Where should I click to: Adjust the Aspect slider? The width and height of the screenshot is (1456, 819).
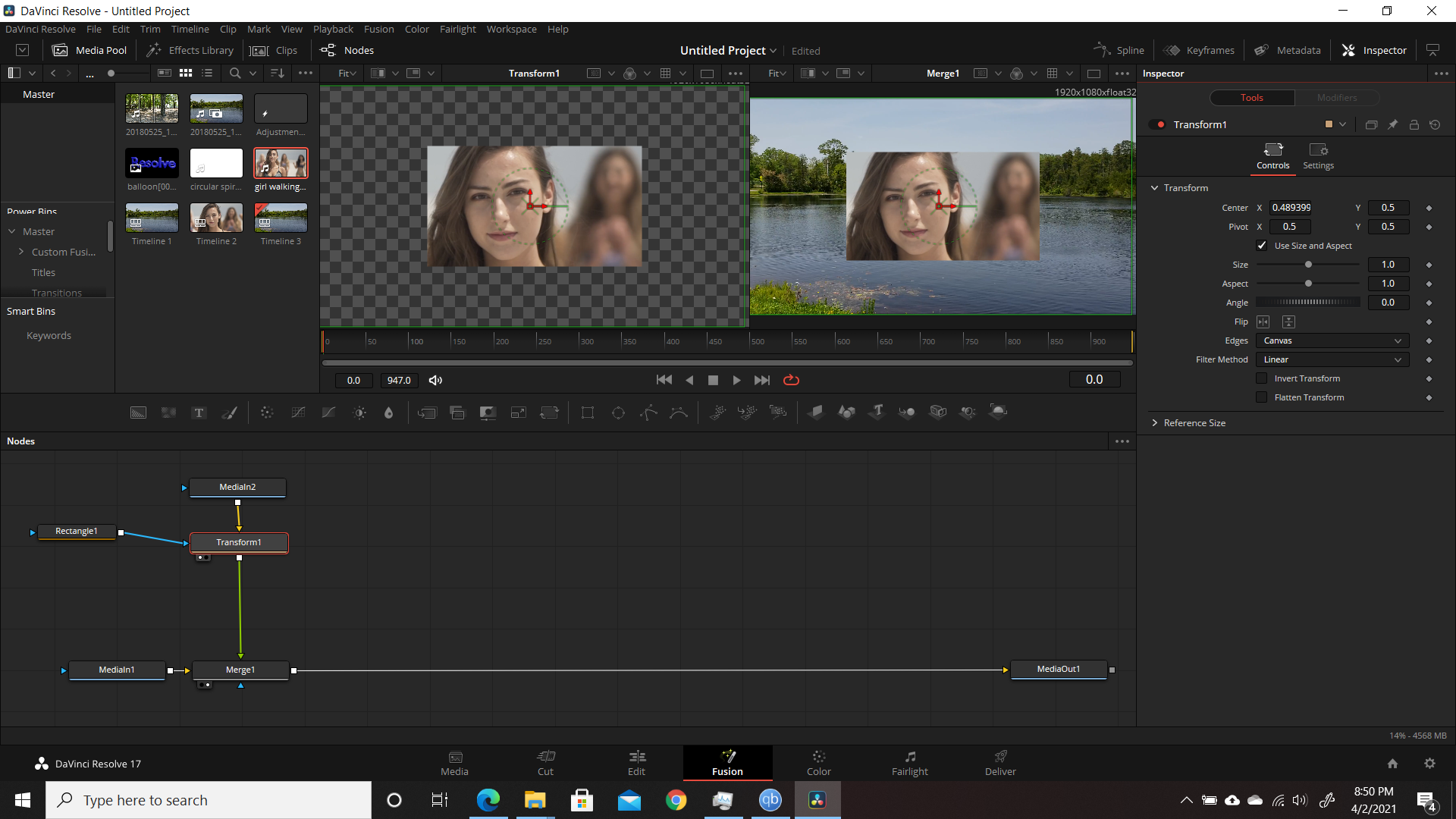click(x=1308, y=284)
